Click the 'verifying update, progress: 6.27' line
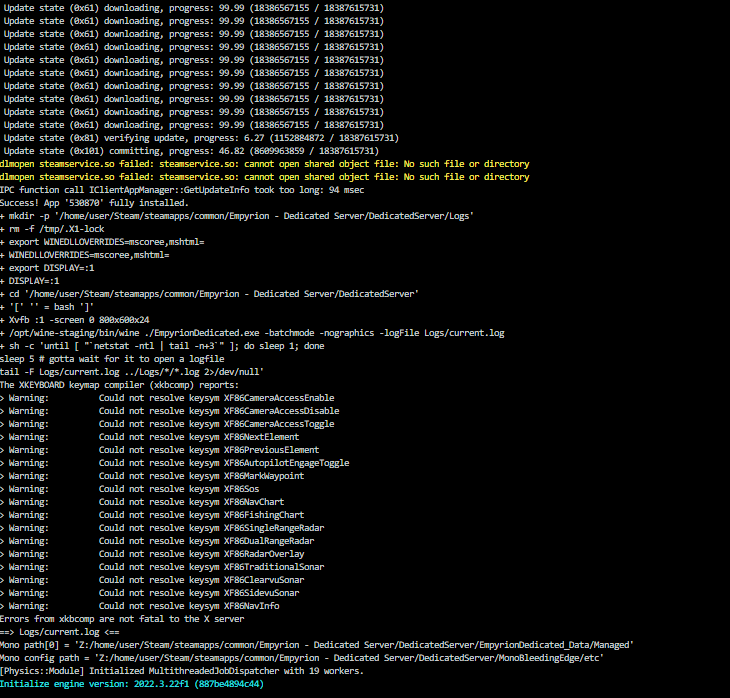The width and height of the screenshot is (730, 698). [201, 138]
